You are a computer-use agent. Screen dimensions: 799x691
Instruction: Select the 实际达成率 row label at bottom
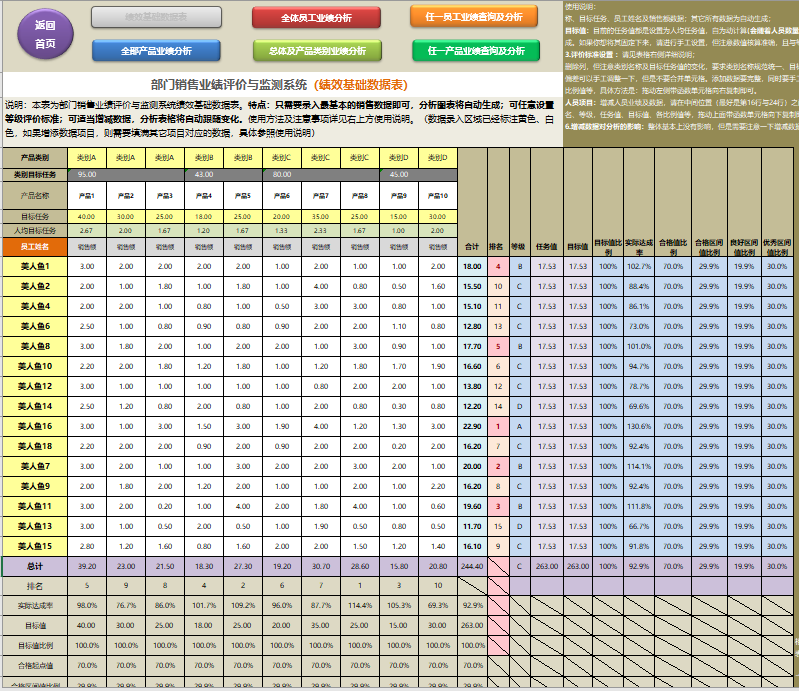click(35, 605)
